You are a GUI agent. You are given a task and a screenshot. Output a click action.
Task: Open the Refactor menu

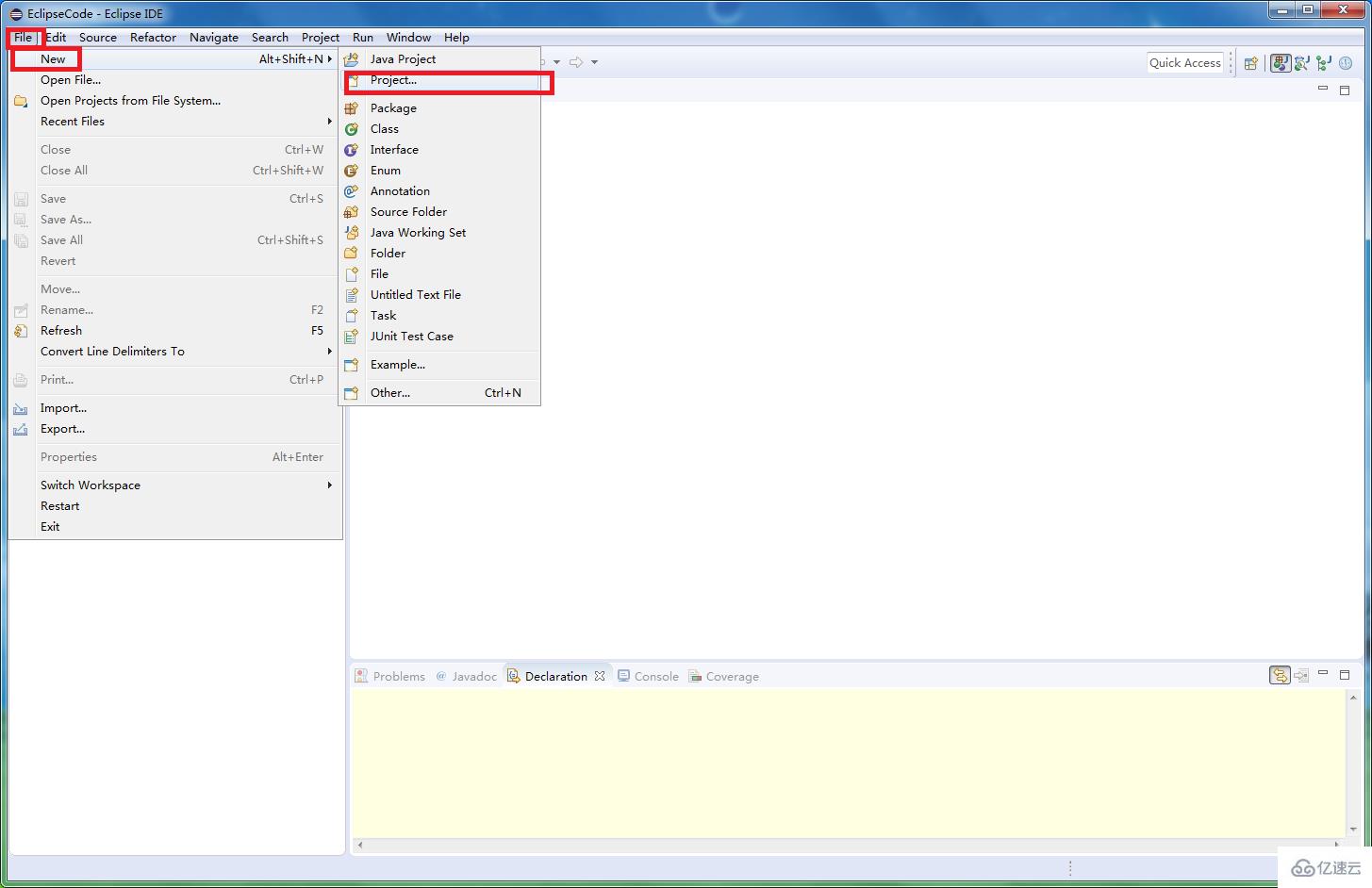[x=153, y=38]
